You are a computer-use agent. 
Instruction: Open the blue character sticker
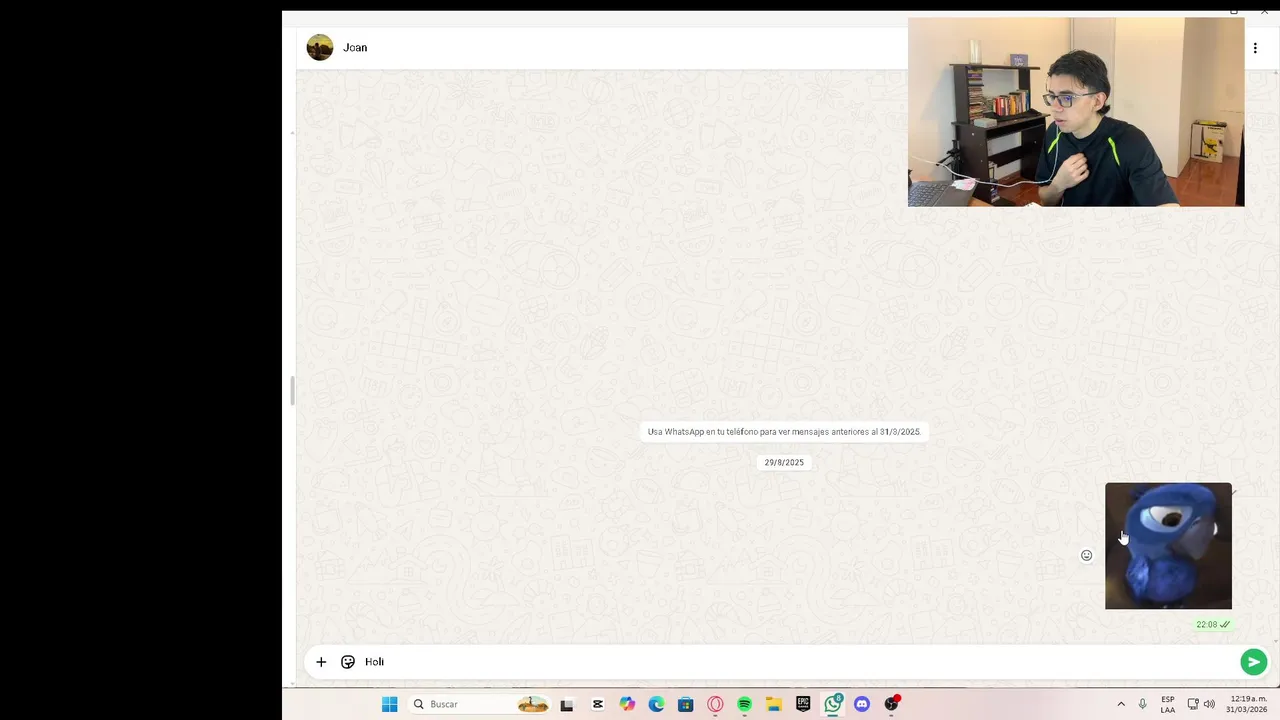pos(1168,546)
